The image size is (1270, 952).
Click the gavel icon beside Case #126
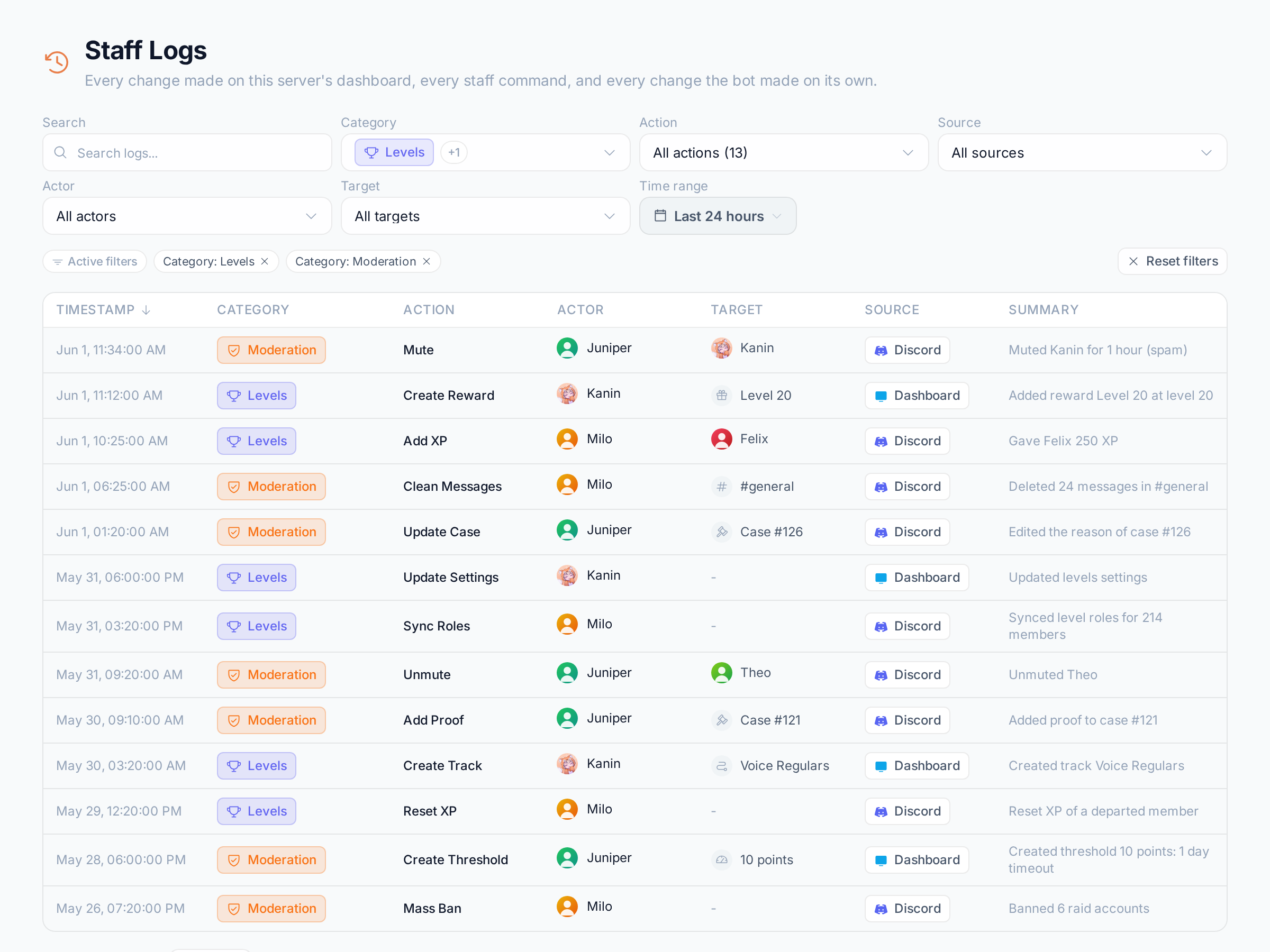click(x=722, y=532)
